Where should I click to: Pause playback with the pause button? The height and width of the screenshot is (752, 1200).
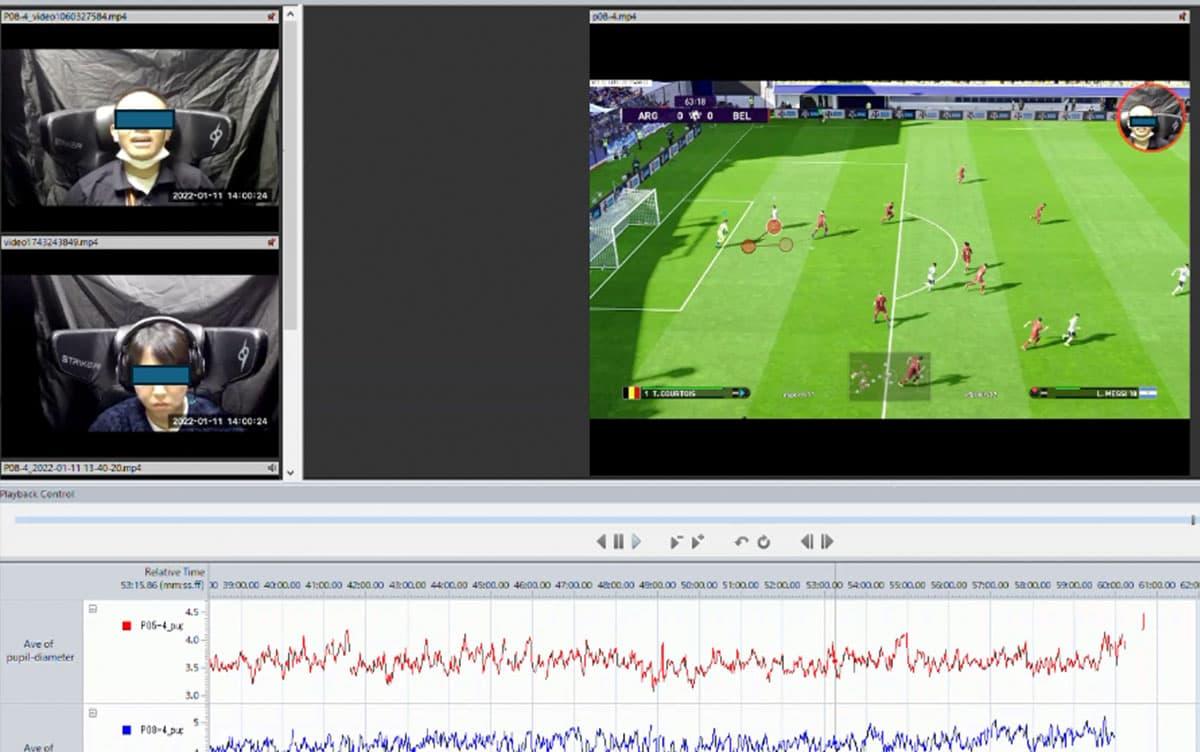coord(618,542)
